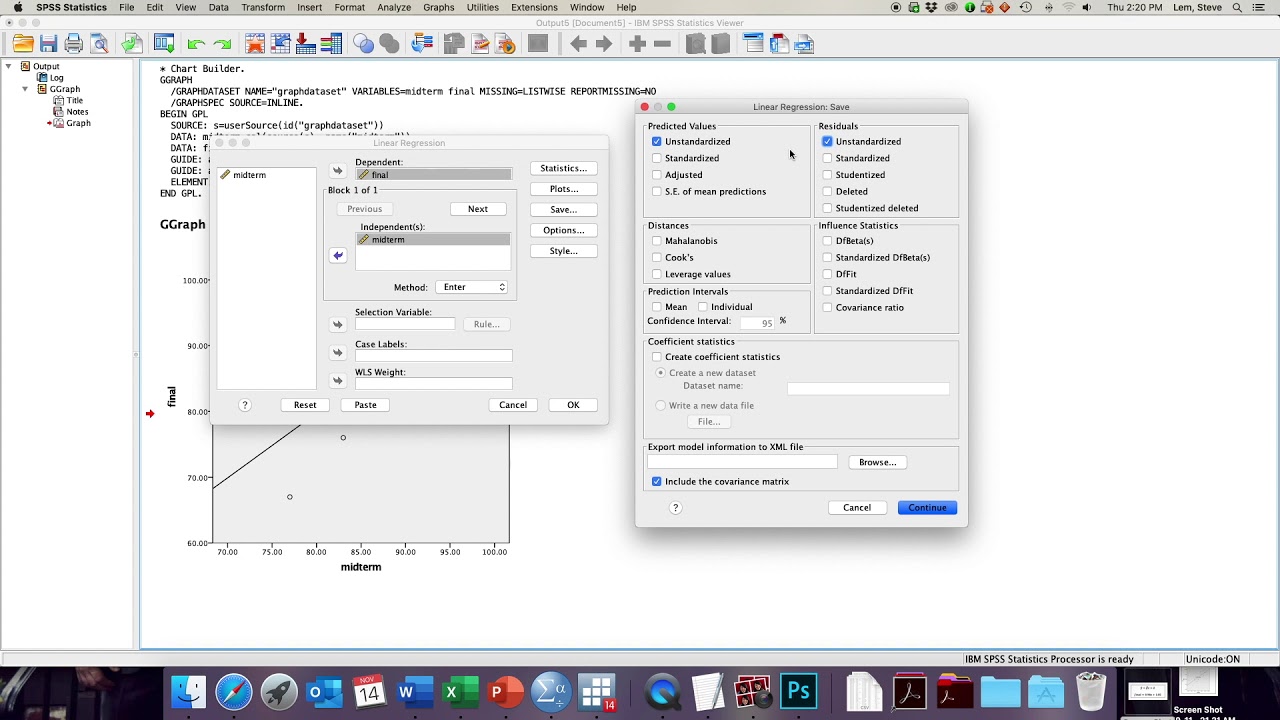Enable Create coefficient statistics
Screen dimensions: 1280x720
[656, 357]
